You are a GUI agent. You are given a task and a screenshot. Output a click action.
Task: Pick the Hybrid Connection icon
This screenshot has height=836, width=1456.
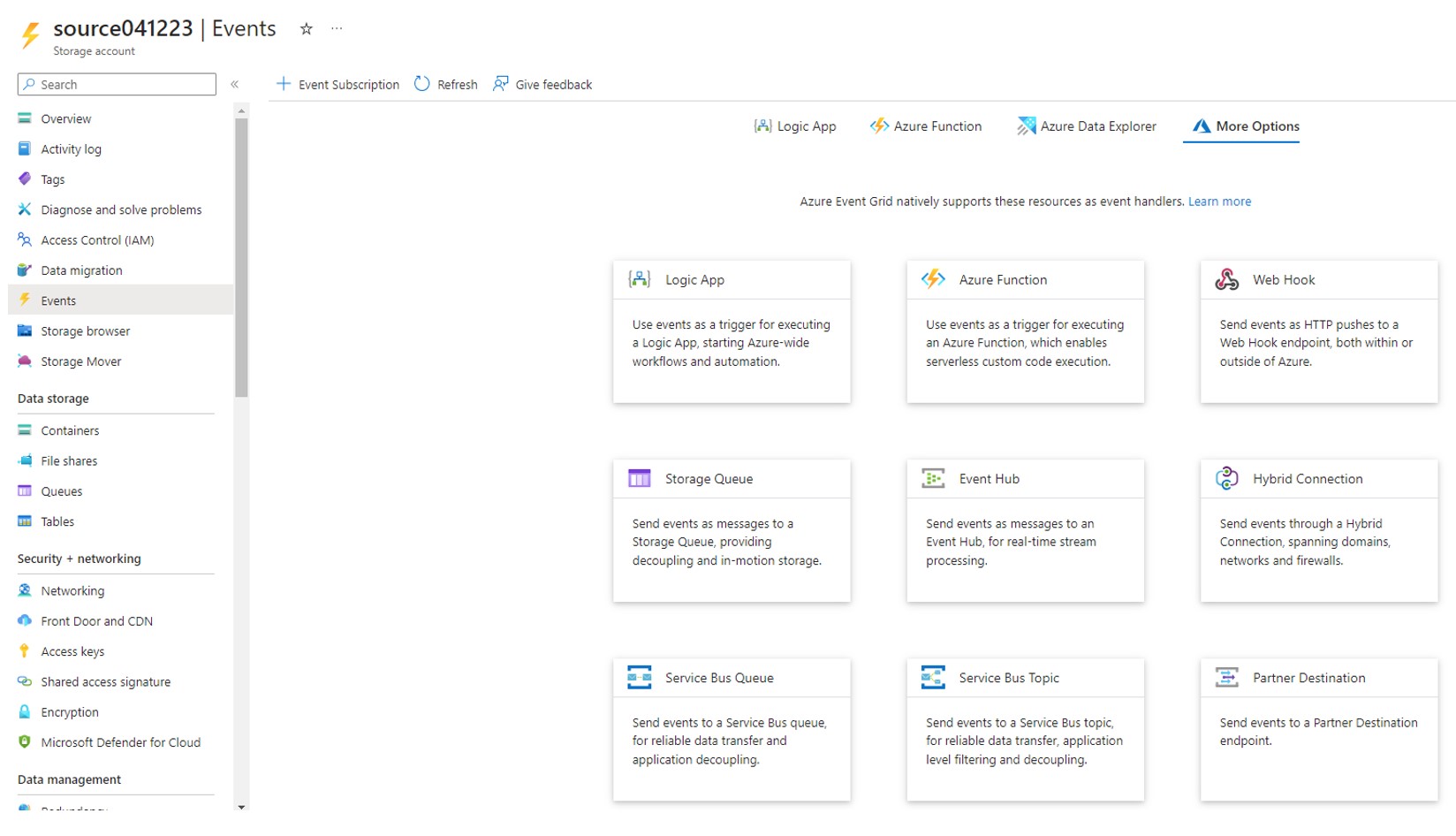(x=1226, y=479)
